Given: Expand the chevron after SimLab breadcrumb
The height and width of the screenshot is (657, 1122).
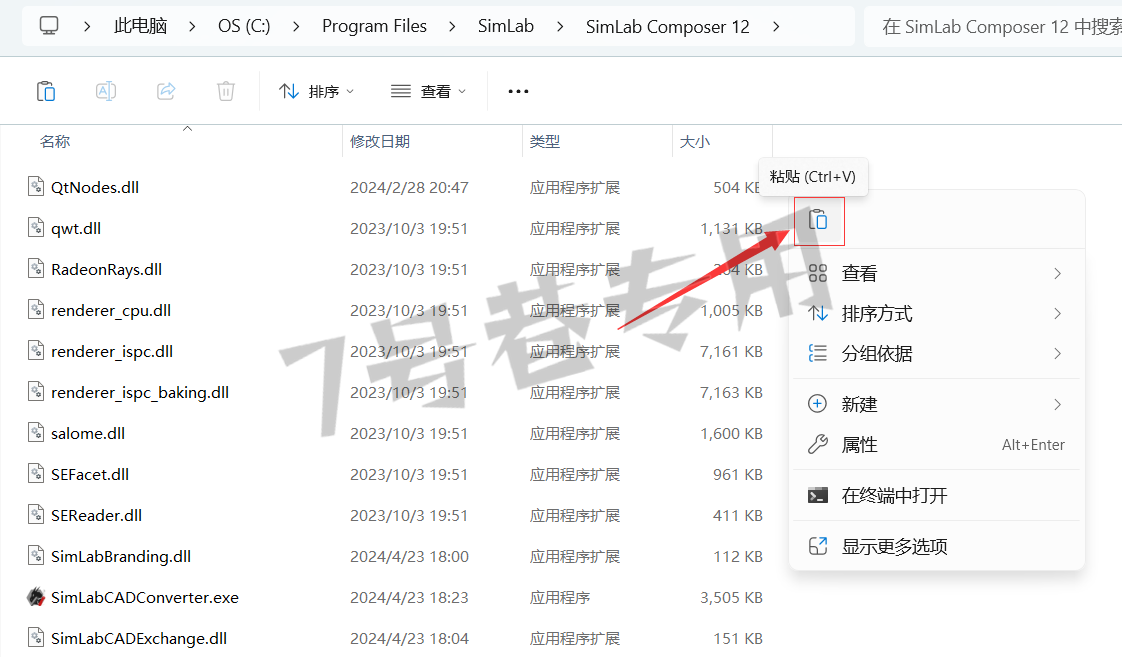Looking at the screenshot, I should pyautogui.click(x=560, y=26).
